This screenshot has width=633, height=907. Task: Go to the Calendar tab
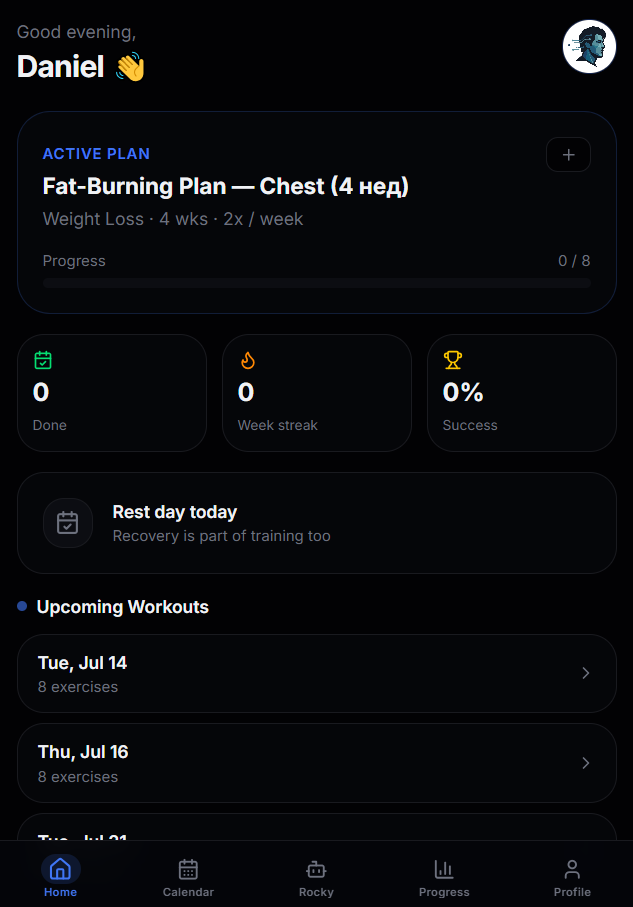tap(188, 877)
